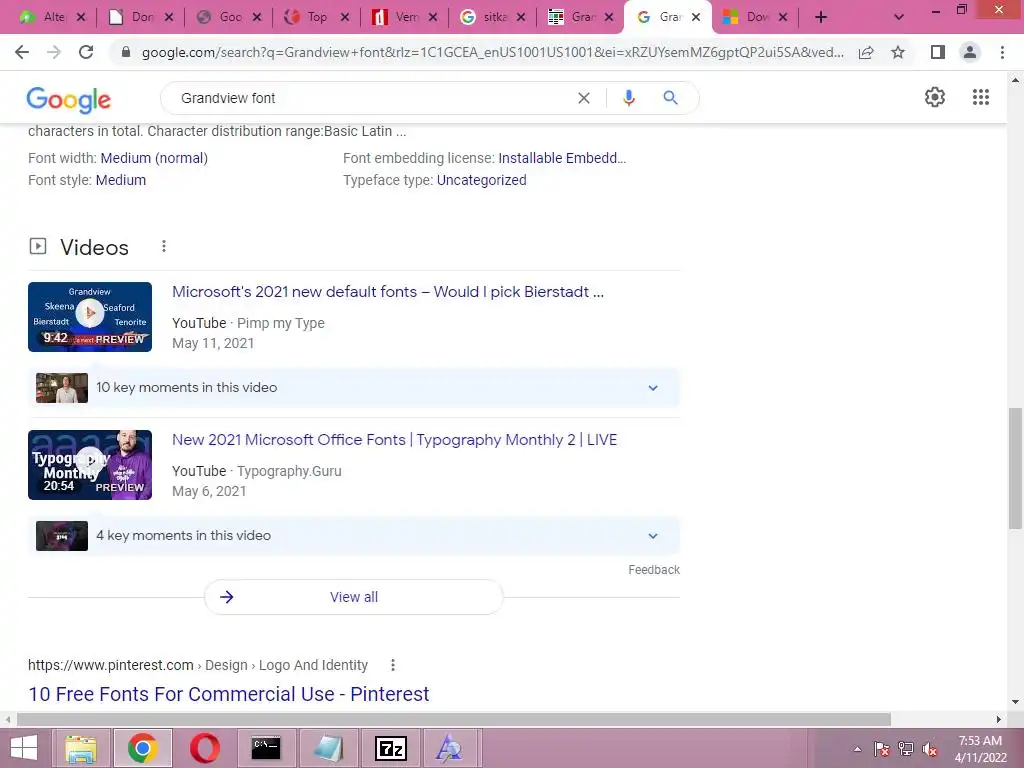Open Microsoft's 2021 new default fonts video

point(387,292)
